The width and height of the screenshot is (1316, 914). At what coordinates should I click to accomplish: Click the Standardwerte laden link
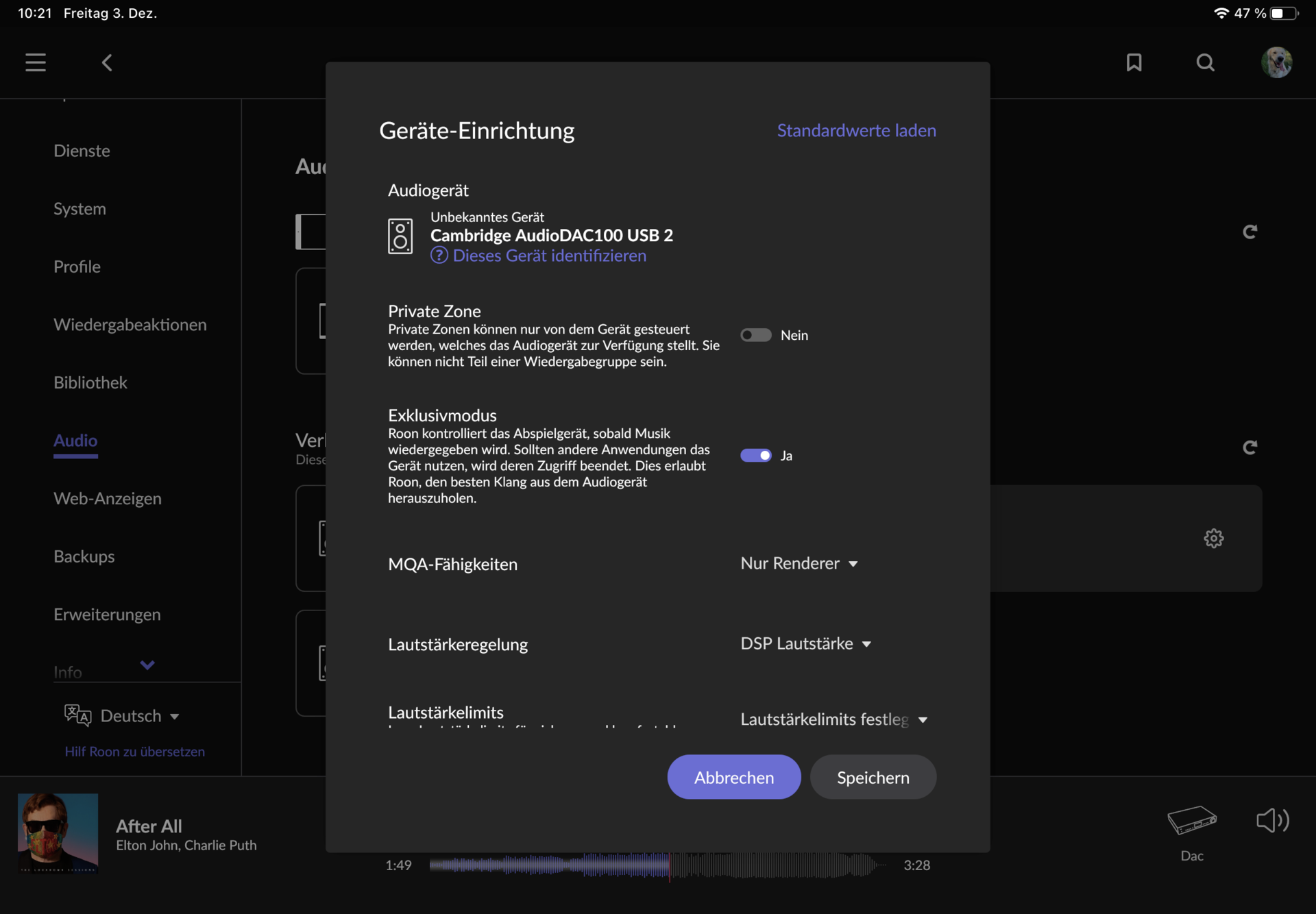tap(856, 130)
